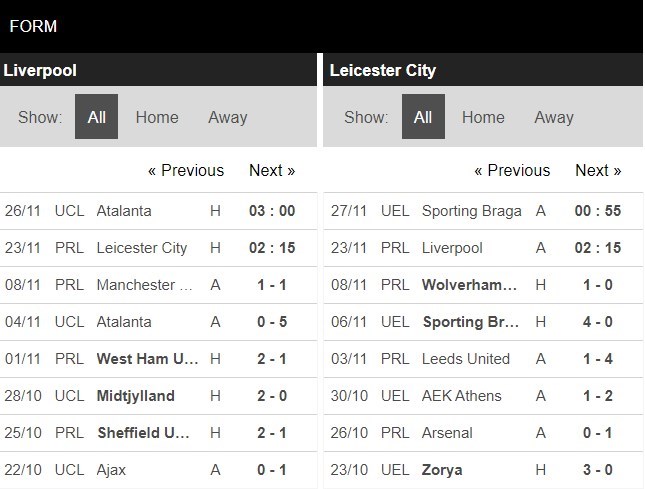Go to Liverpool's Next matches
Screen dimensions: 645x489
tap(272, 170)
